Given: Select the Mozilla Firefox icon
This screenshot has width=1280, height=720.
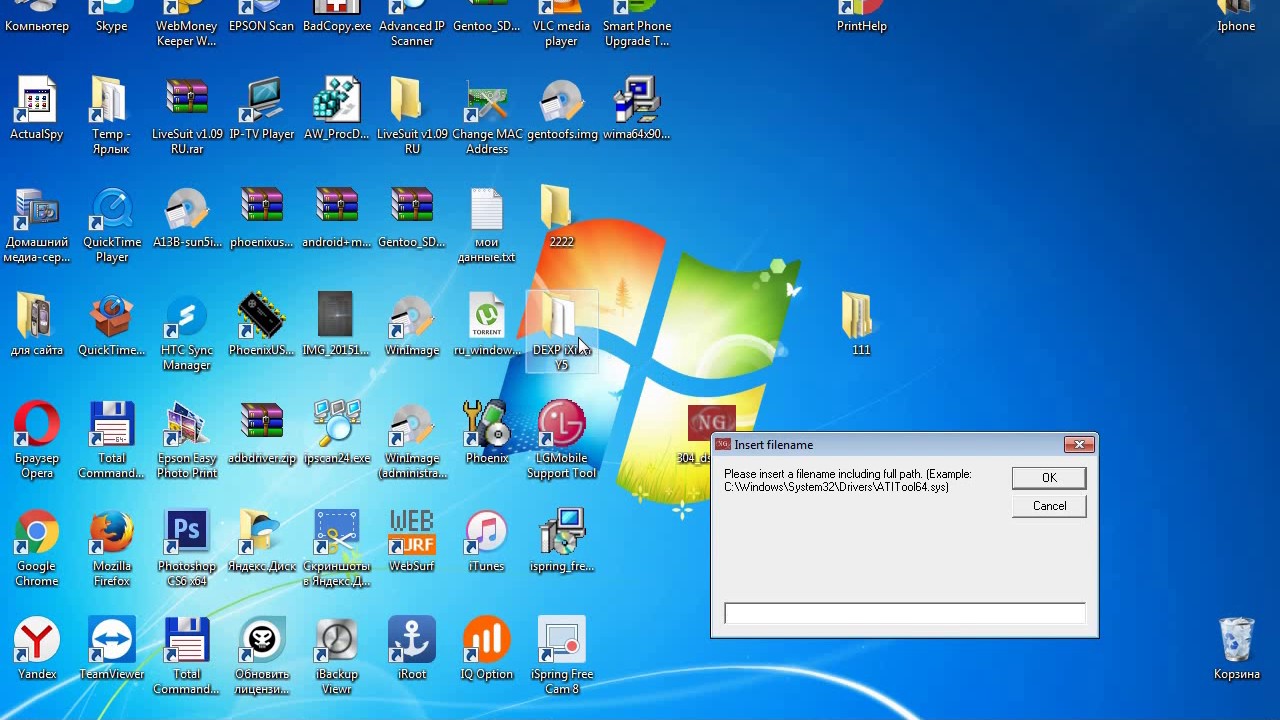Looking at the screenshot, I should click(112, 548).
